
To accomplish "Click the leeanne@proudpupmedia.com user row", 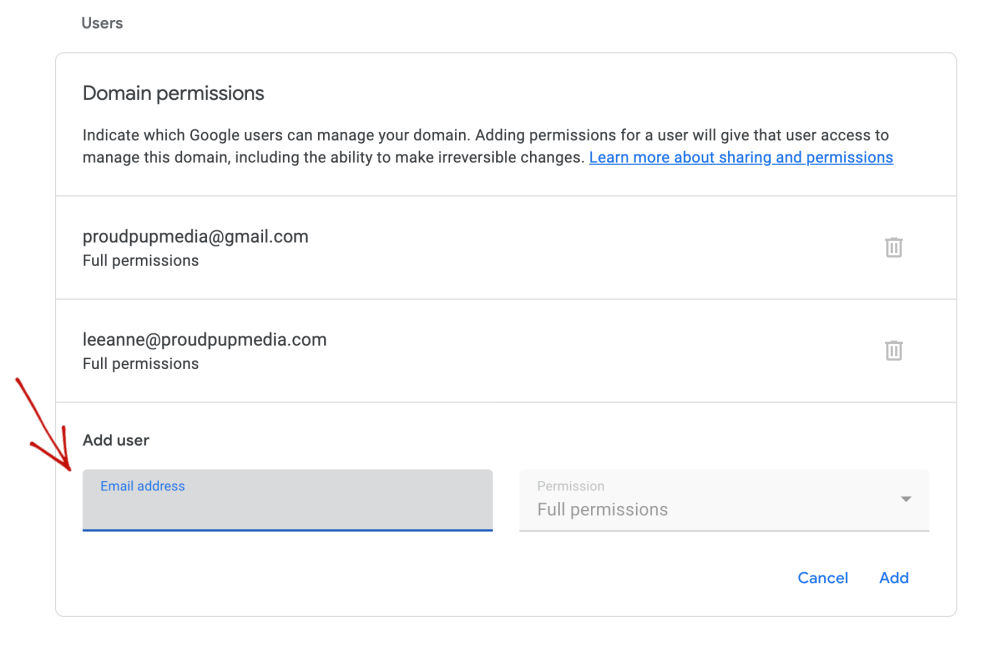I will pos(506,351).
